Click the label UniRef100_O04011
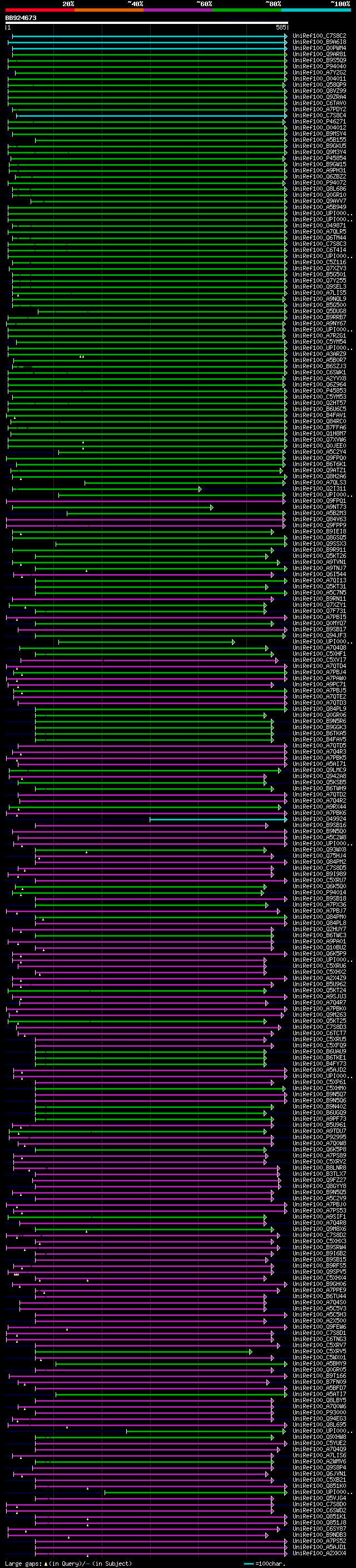Image resolution: width=356 pixels, height=1568 pixels. 319,78
